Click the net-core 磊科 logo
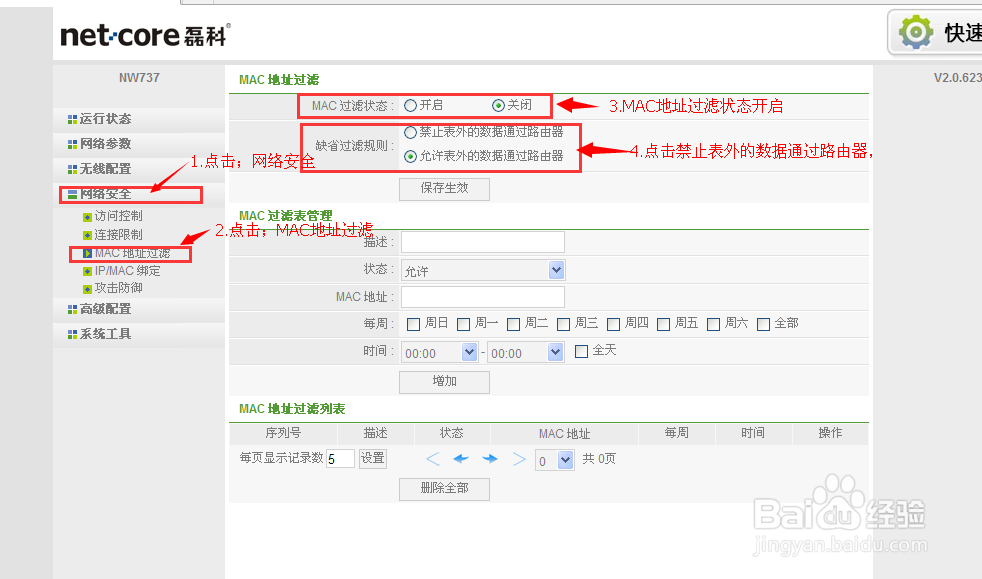Image resolution: width=982 pixels, height=579 pixels. [143, 34]
